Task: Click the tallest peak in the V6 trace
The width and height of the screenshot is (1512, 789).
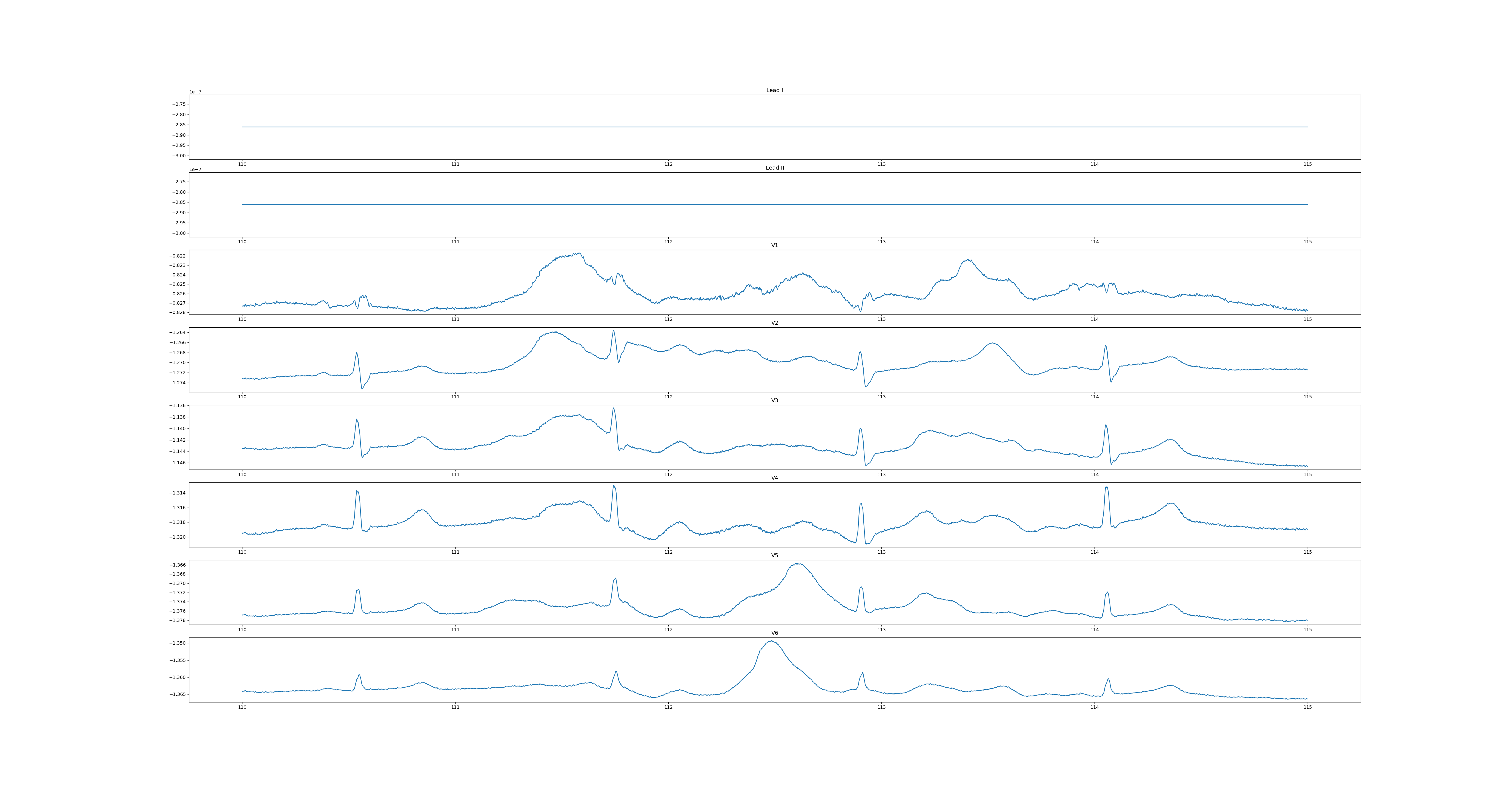Action: pos(771,641)
